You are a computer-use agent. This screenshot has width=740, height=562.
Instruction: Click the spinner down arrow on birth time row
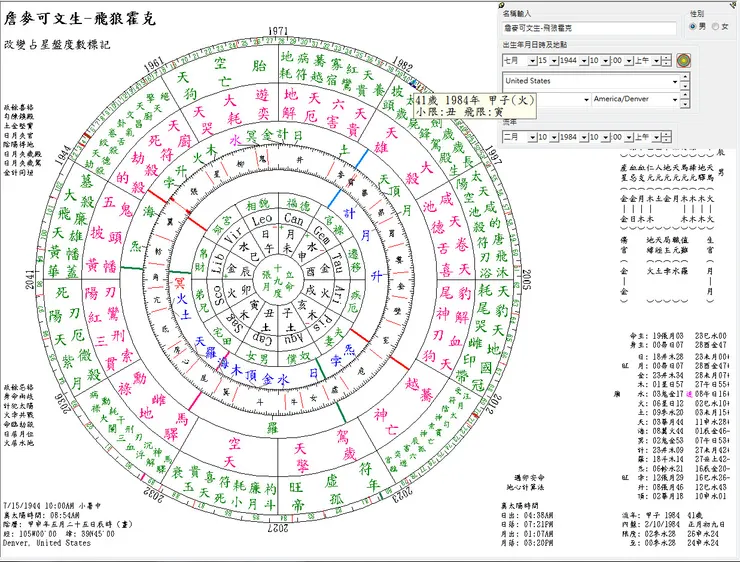(x=666, y=64)
